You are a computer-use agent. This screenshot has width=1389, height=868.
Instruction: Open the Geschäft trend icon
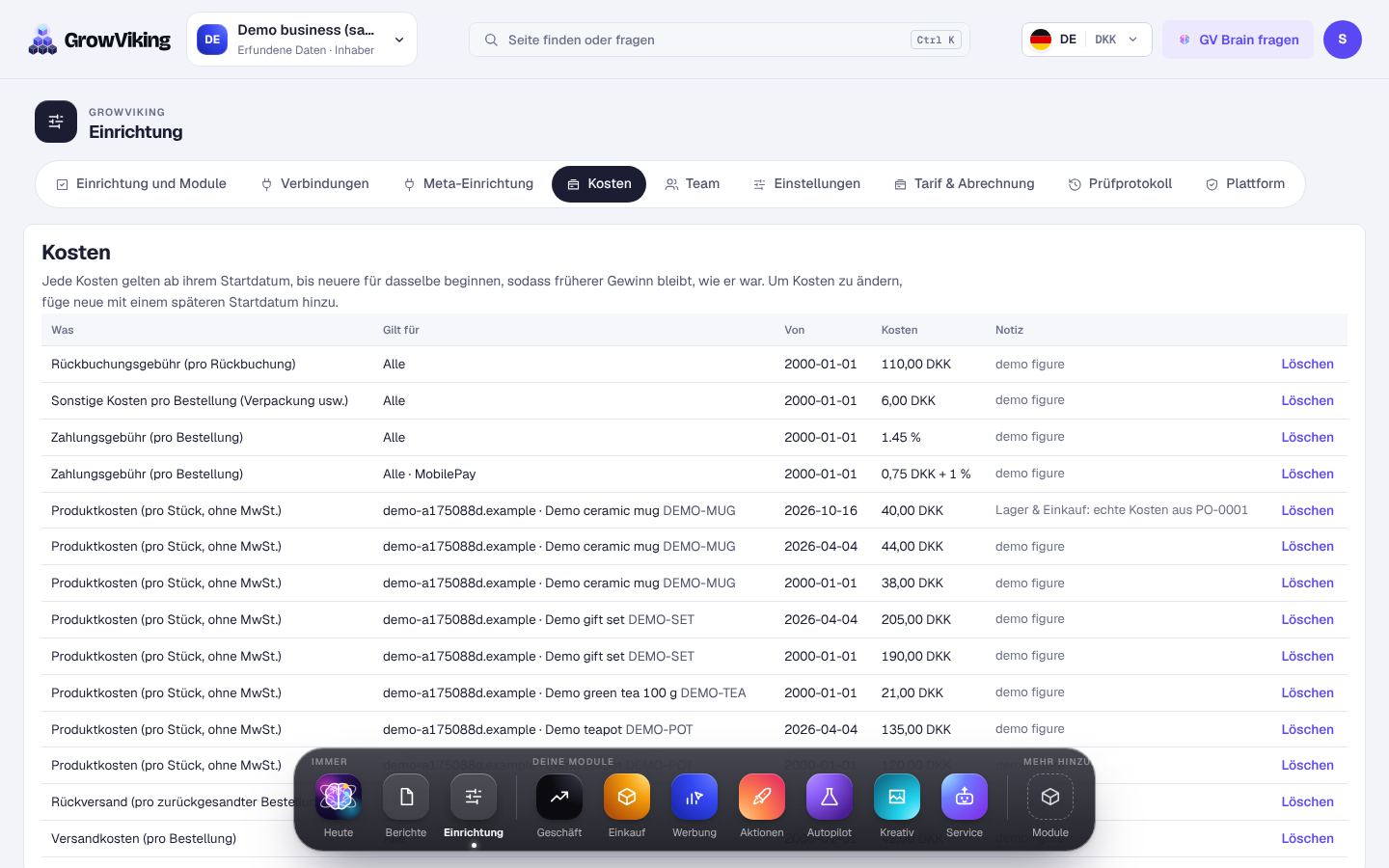click(559, 798)
